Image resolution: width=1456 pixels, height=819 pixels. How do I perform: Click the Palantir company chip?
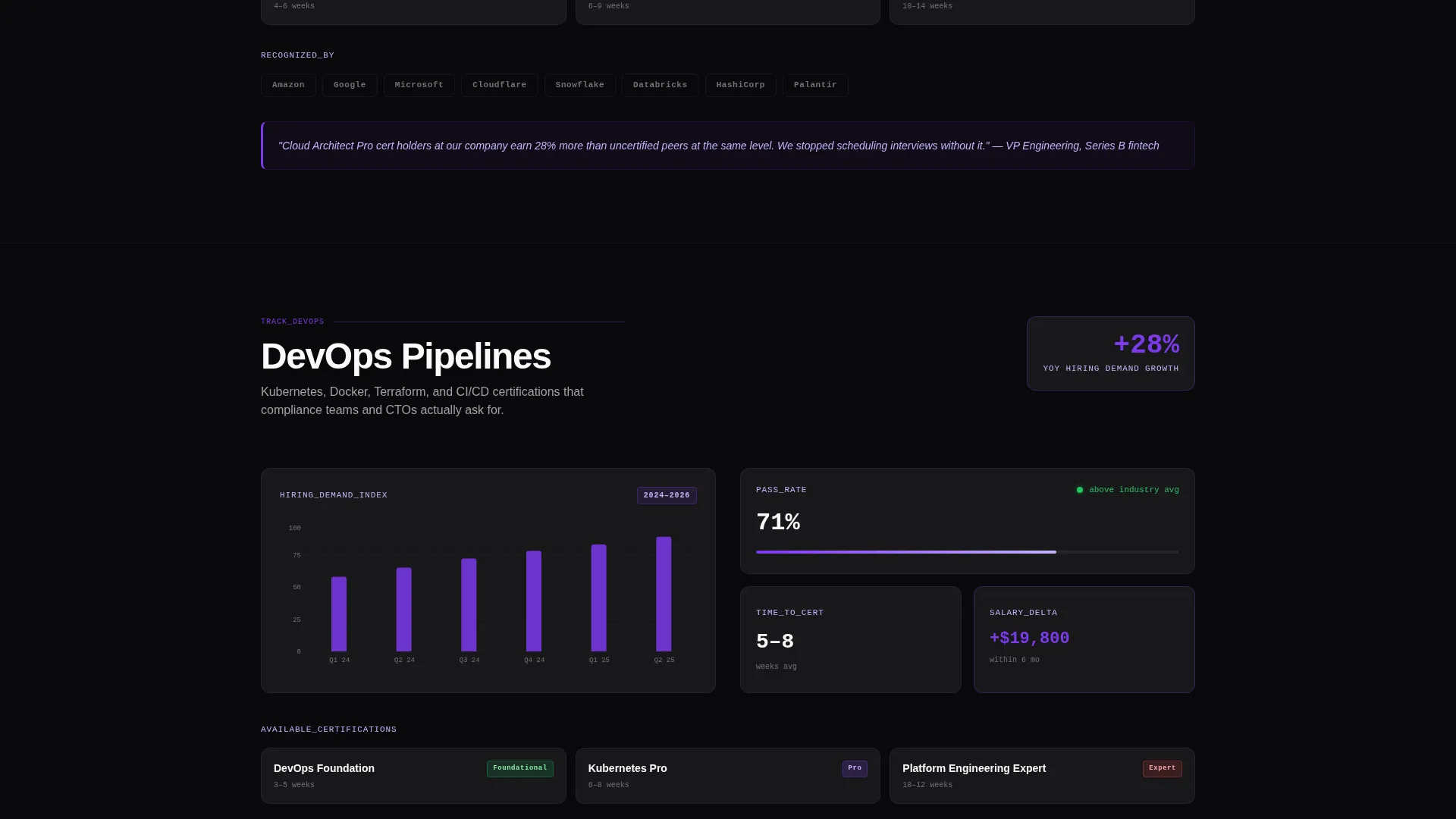pyautogui.click(x=815, y=85)
